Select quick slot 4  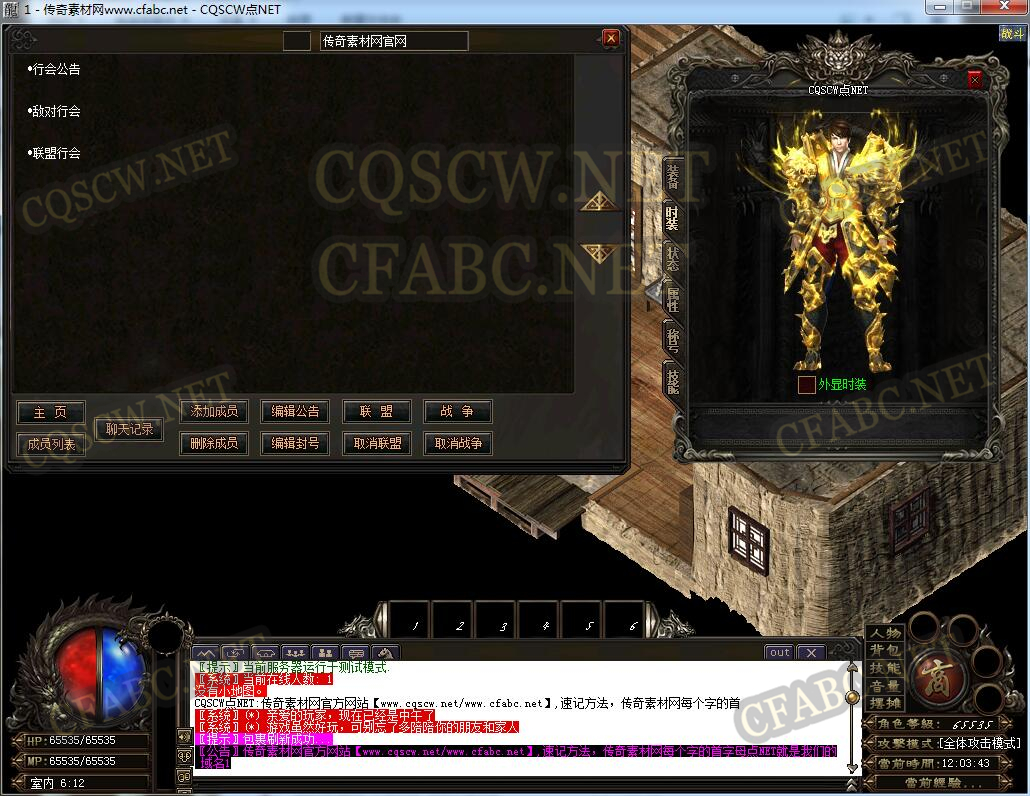pyautogui.click(x=539, y=619)
